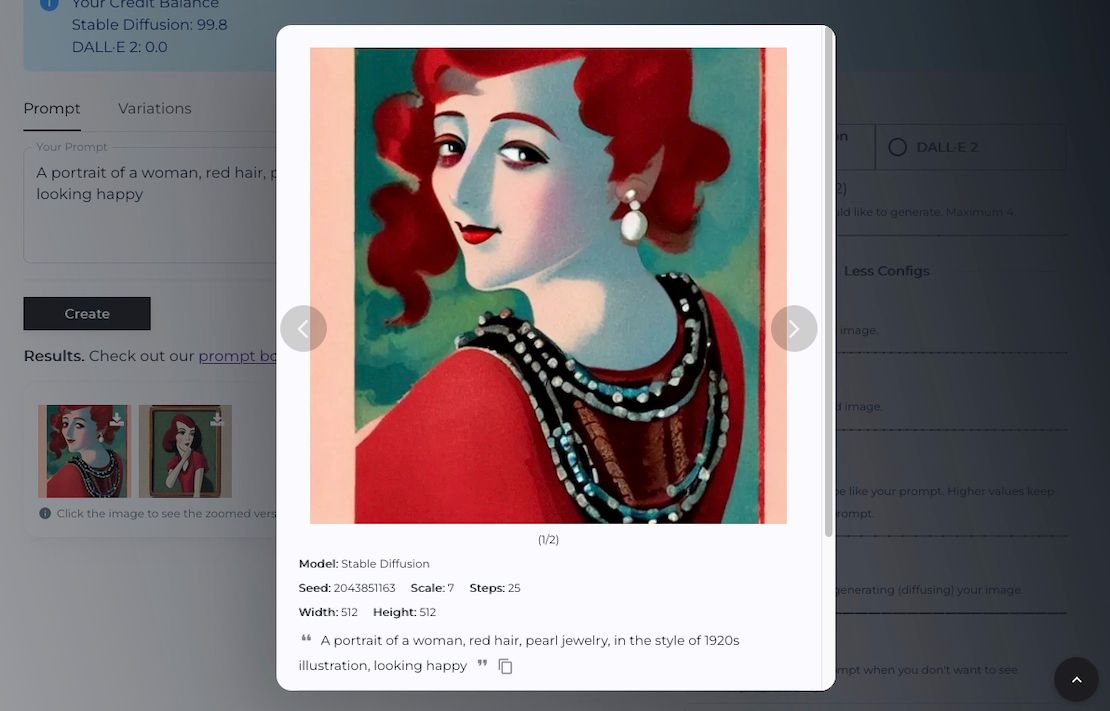This screenshot has height=711, width=1110.
Task: Download the first generated image
Action: [x=116, y=419]
